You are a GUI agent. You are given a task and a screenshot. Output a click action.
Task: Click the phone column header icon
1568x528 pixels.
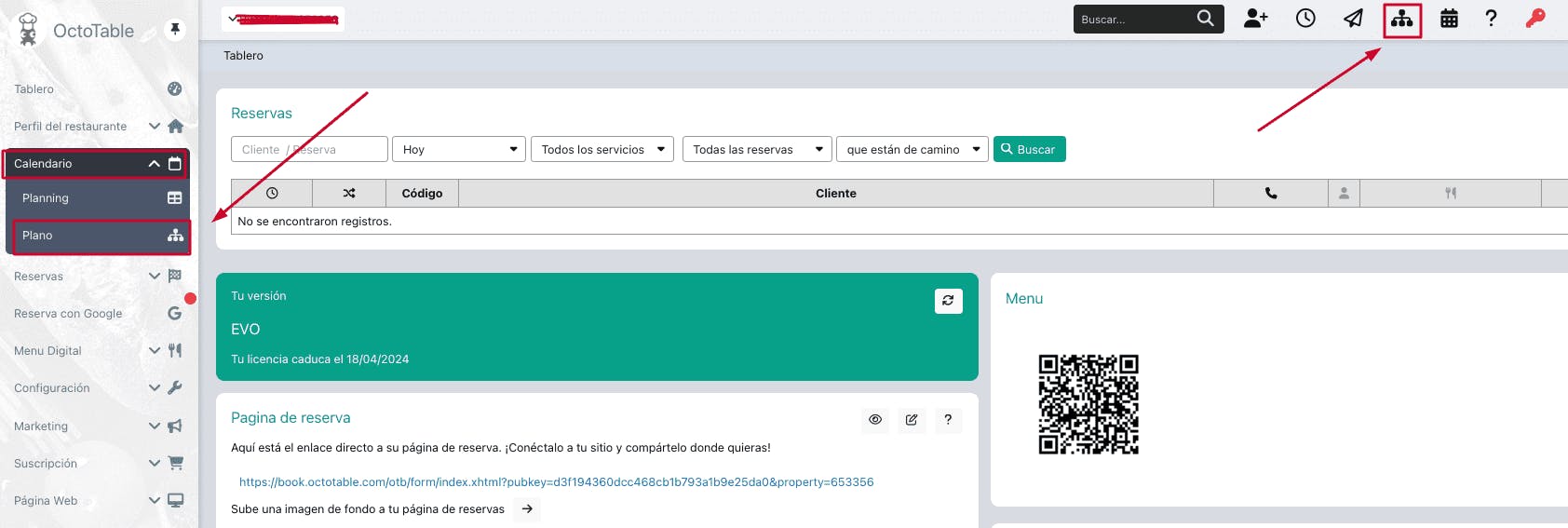(1271, 193)
